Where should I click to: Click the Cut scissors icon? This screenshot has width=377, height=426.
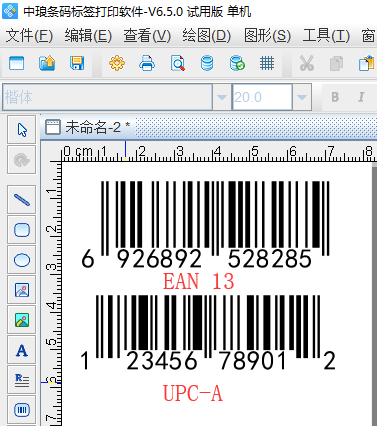coord(307,63)
